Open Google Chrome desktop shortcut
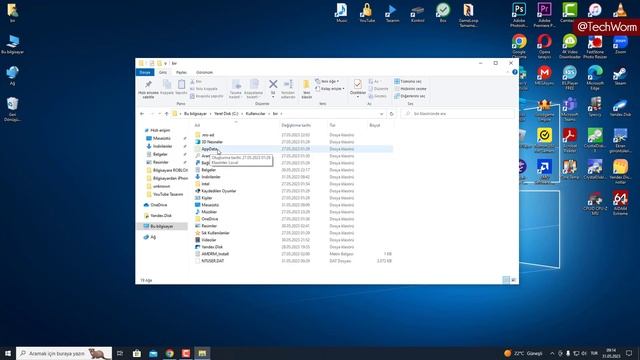Screen dimensions: 640x360 (x=519, y=46)
